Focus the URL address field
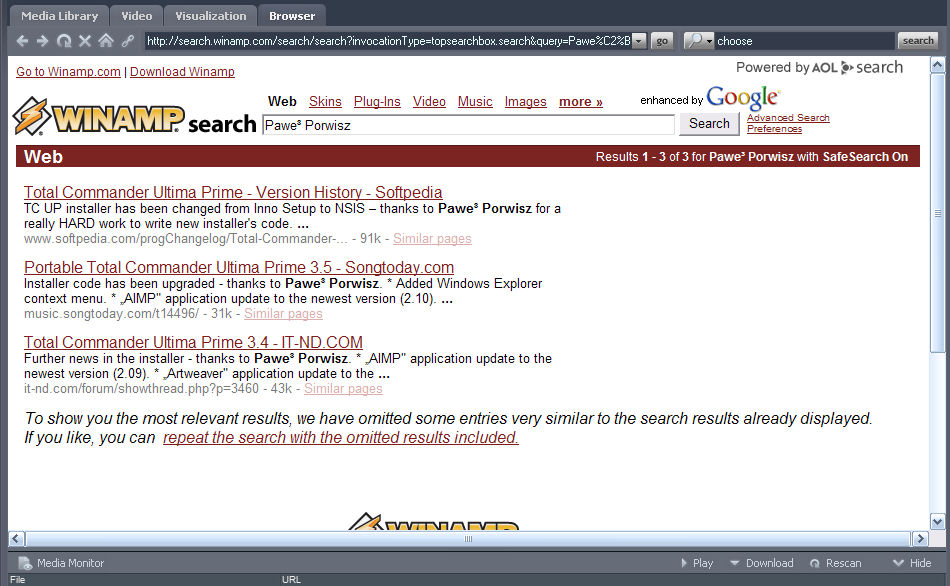This screenshot has height=586, width=950. pos(388,41)
